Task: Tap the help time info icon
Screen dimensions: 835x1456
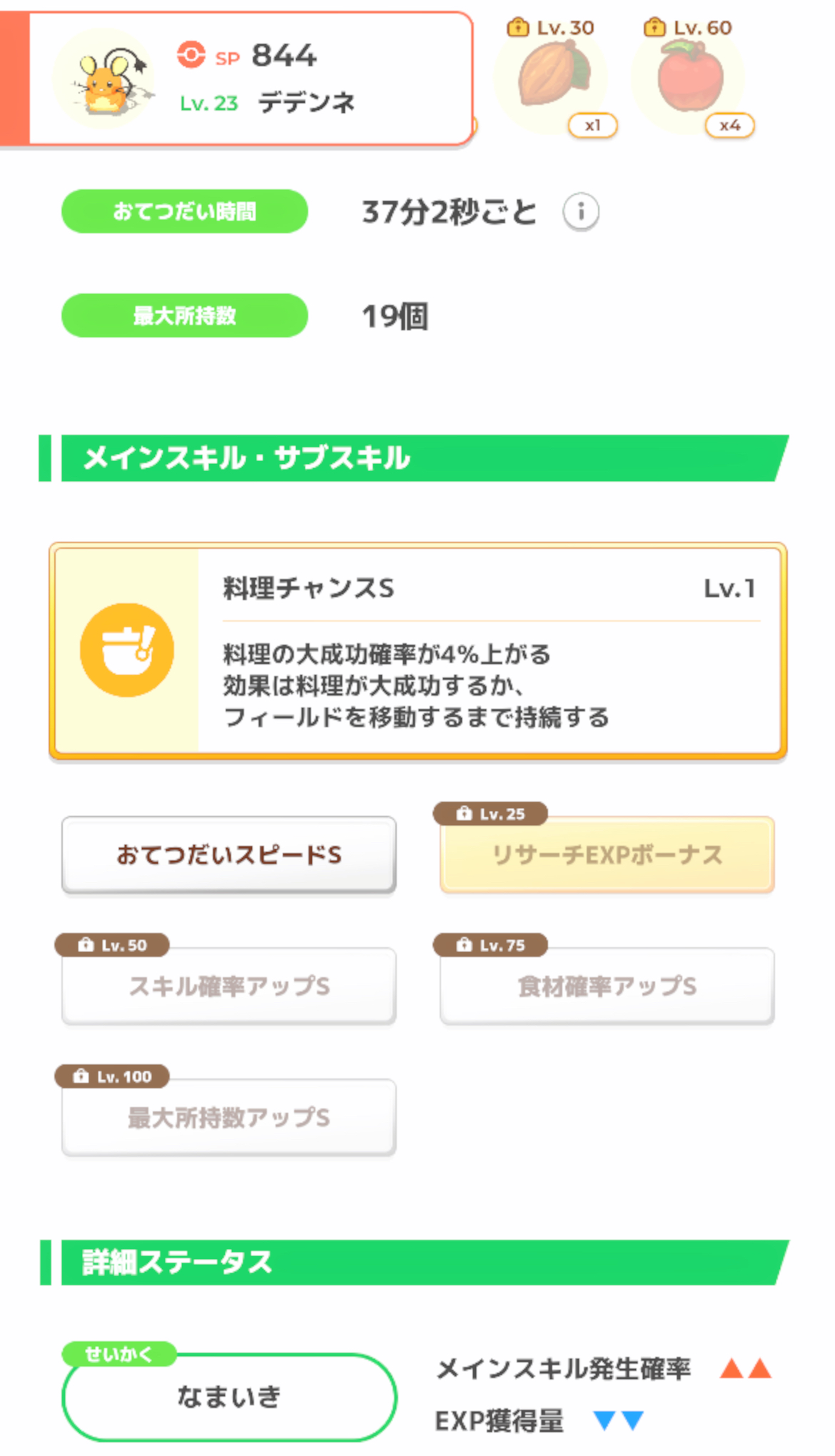Action: [x=580, y=212]
